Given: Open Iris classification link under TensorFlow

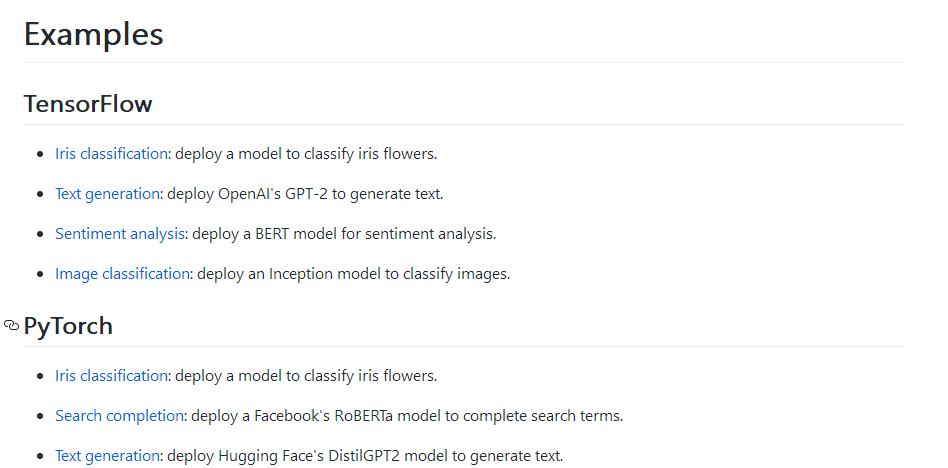Looking at the screenshot, I should (111, 154).
